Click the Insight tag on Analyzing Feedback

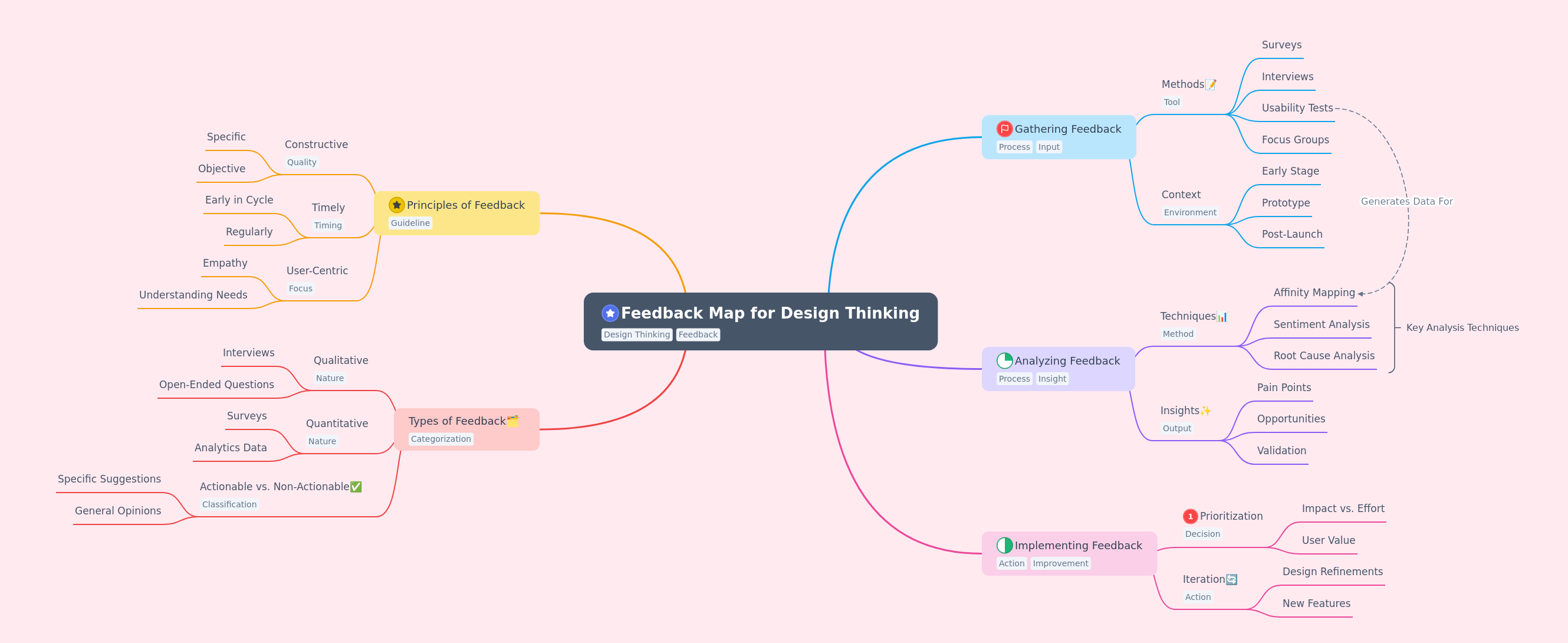coord(1052,379)
